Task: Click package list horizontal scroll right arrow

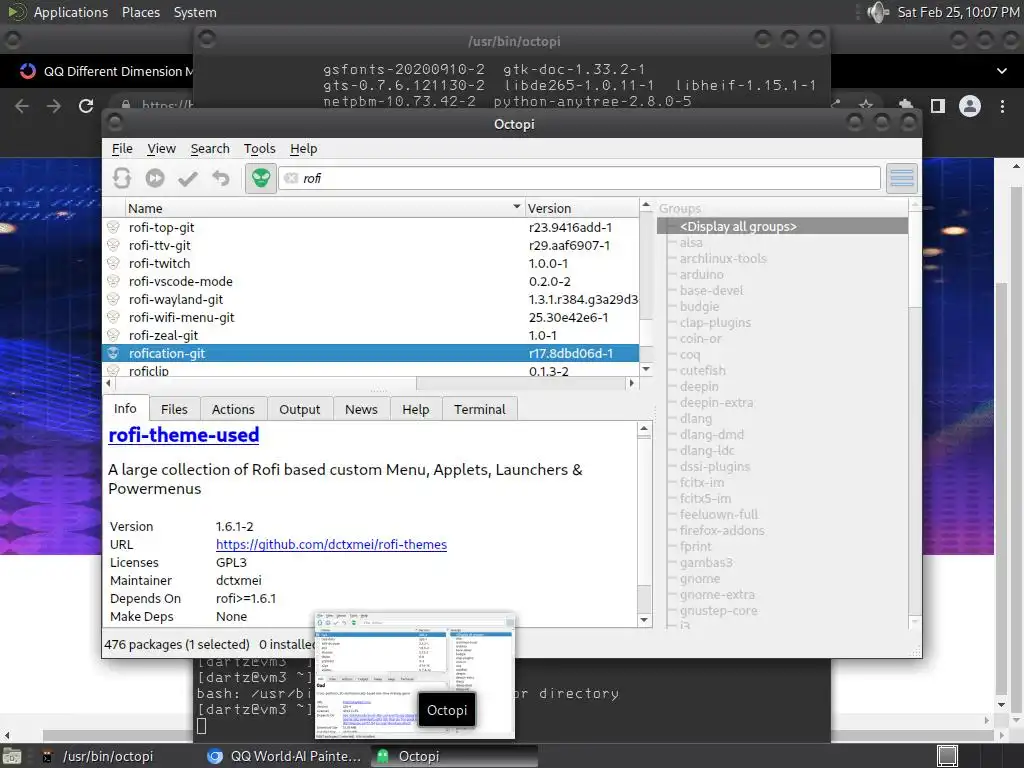Action: click(x=632, y=383)
